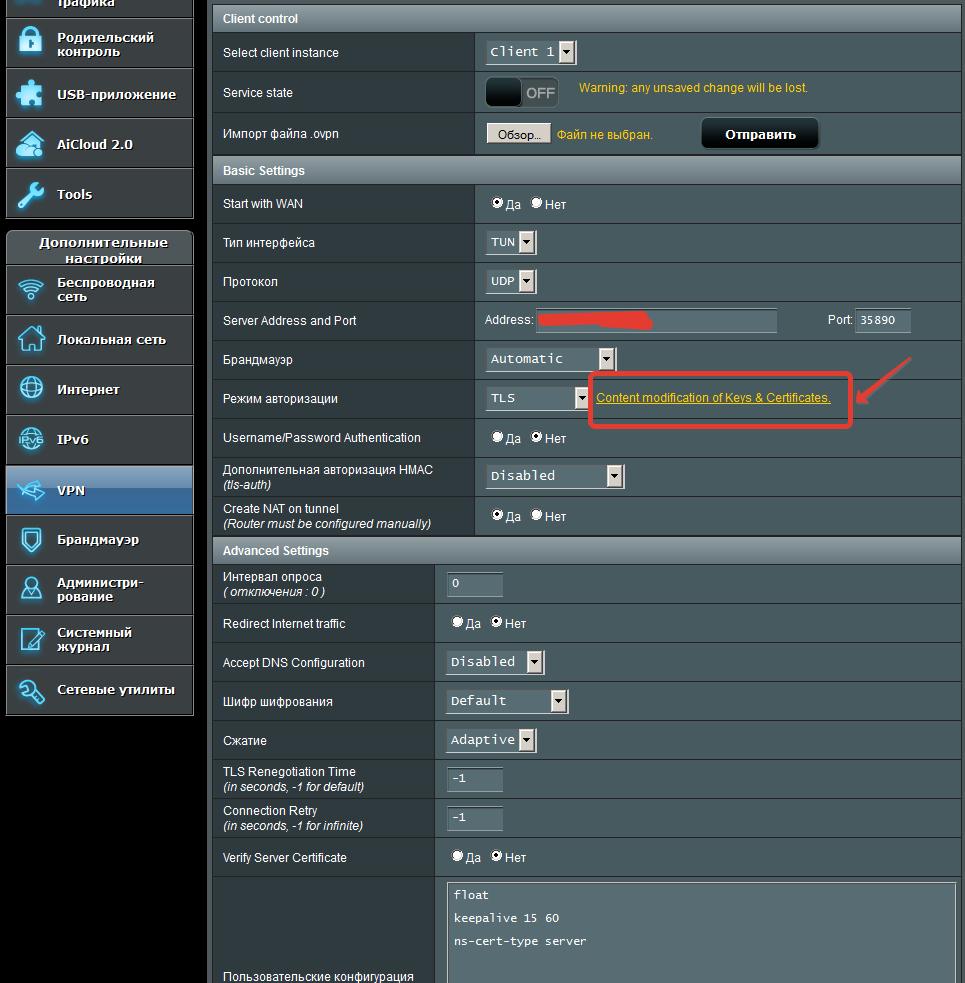Screen dimensions: 965x983
Task: Click the Отправить upload button
Action: [760, 134]
